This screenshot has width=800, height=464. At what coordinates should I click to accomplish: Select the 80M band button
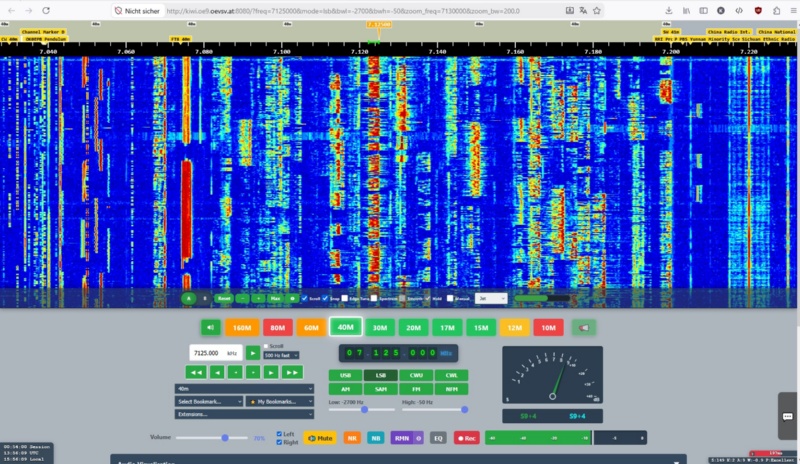click(278, 327)
